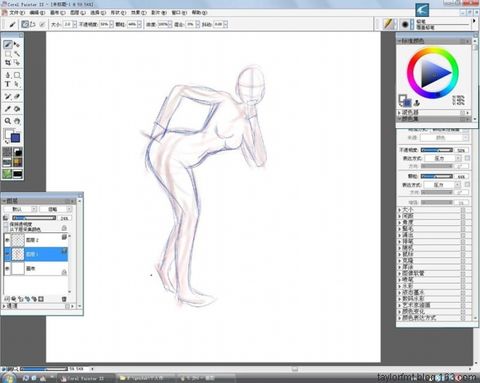
Task: Select the Layer Adjuster tool
Action: (x=17, y=45)
